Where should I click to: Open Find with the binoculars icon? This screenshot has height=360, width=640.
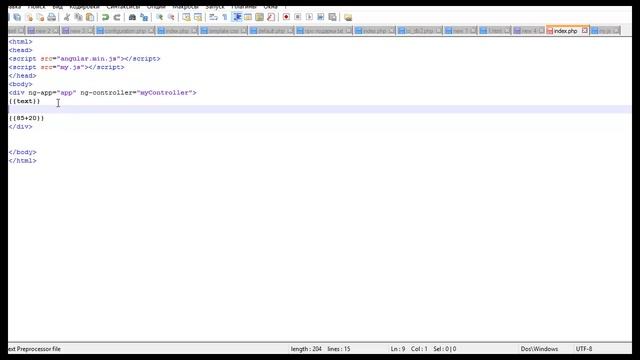[132, 17]
